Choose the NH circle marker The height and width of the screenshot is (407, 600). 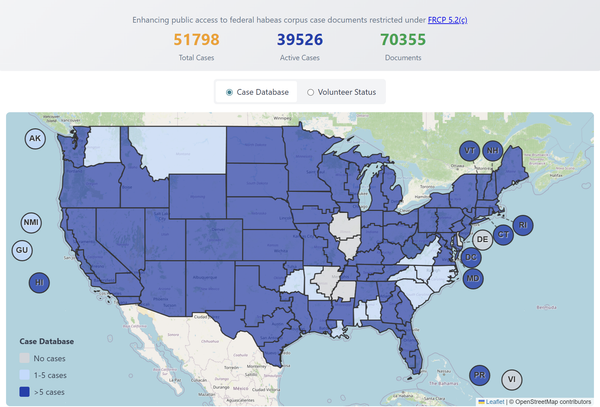coord(492,151)
